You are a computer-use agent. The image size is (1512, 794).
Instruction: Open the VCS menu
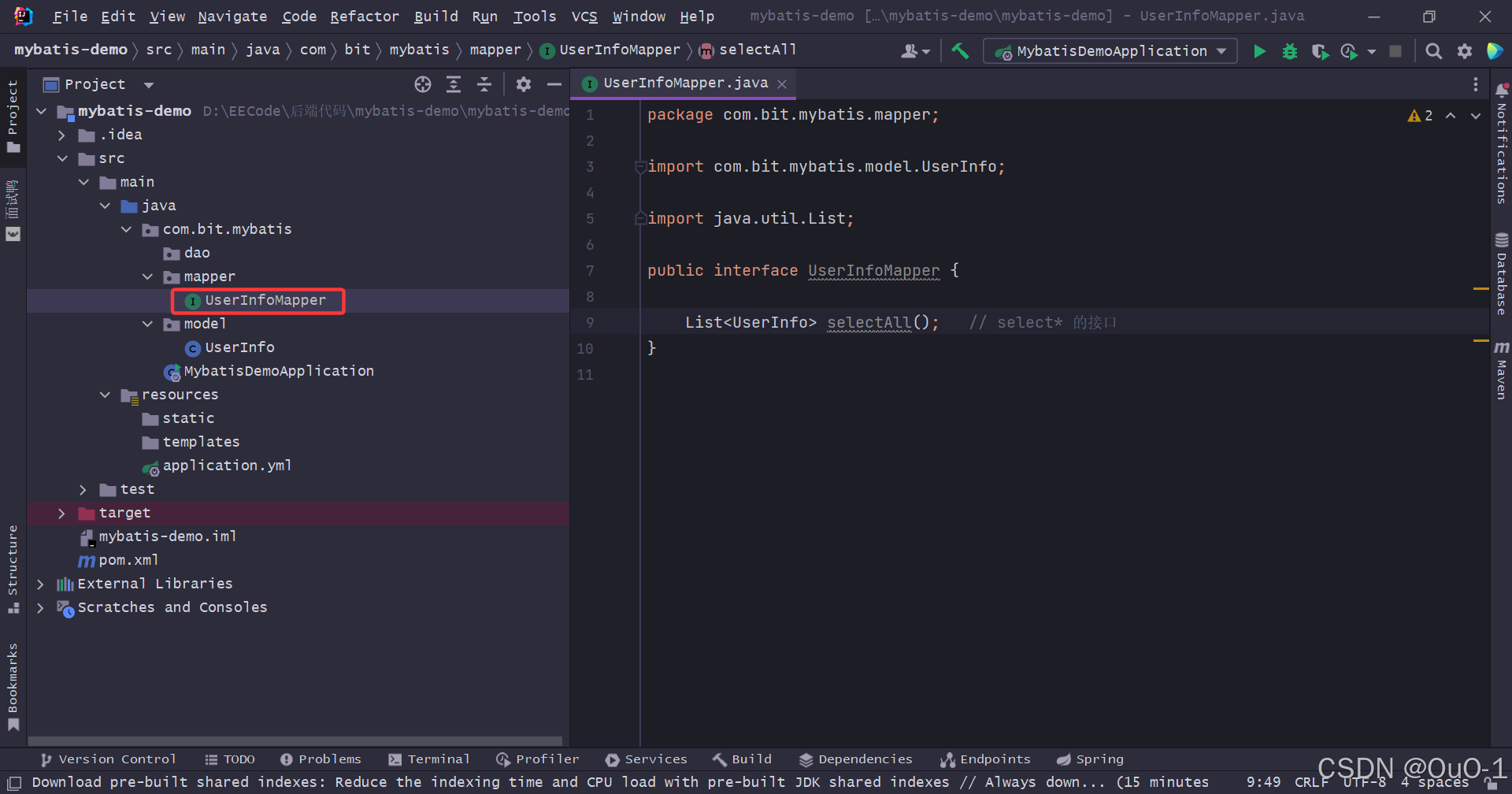[x=584, y=17]
